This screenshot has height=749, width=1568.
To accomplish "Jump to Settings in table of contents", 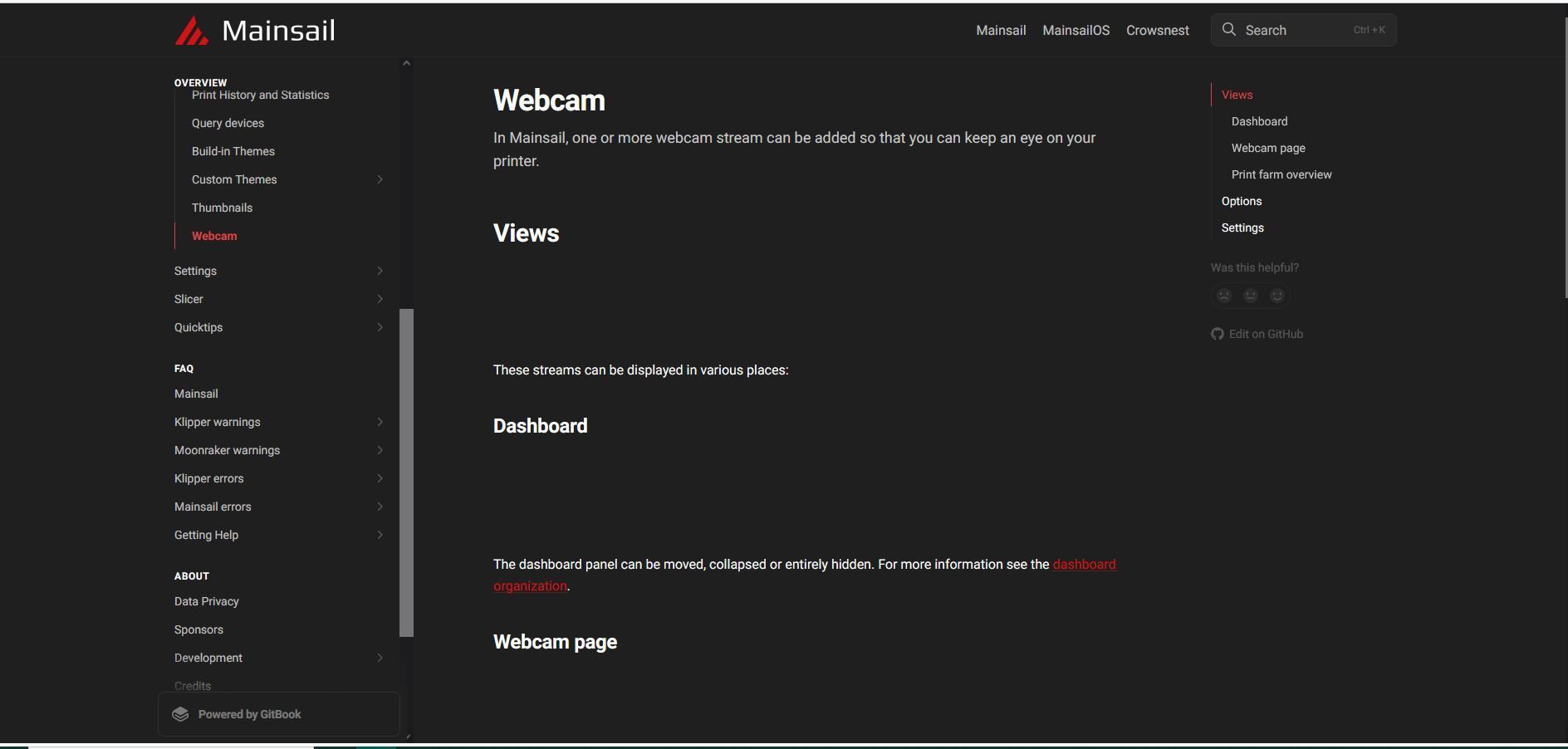I will coord(1242,228).
